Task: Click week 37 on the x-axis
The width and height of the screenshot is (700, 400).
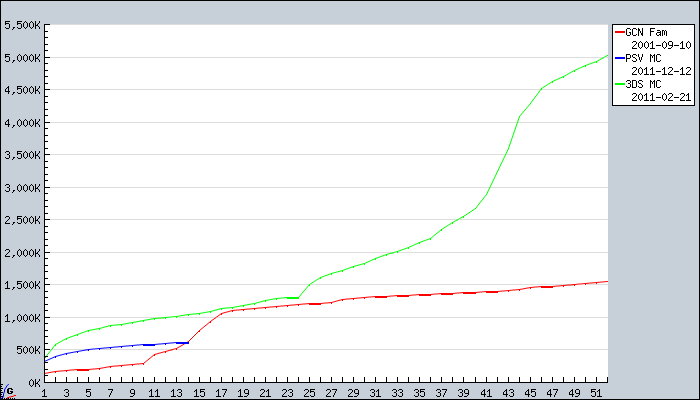Action: click(442, 393)
